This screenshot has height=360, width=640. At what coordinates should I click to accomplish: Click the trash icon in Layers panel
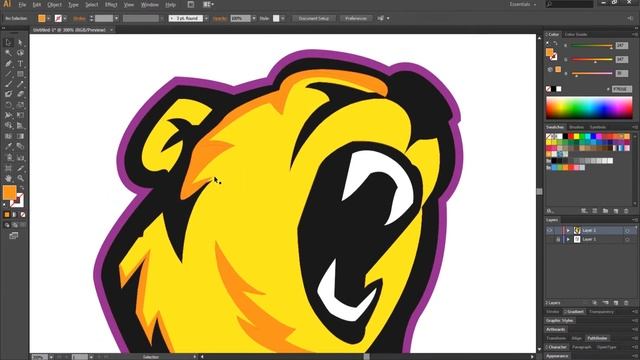click(x=626, y=303)
